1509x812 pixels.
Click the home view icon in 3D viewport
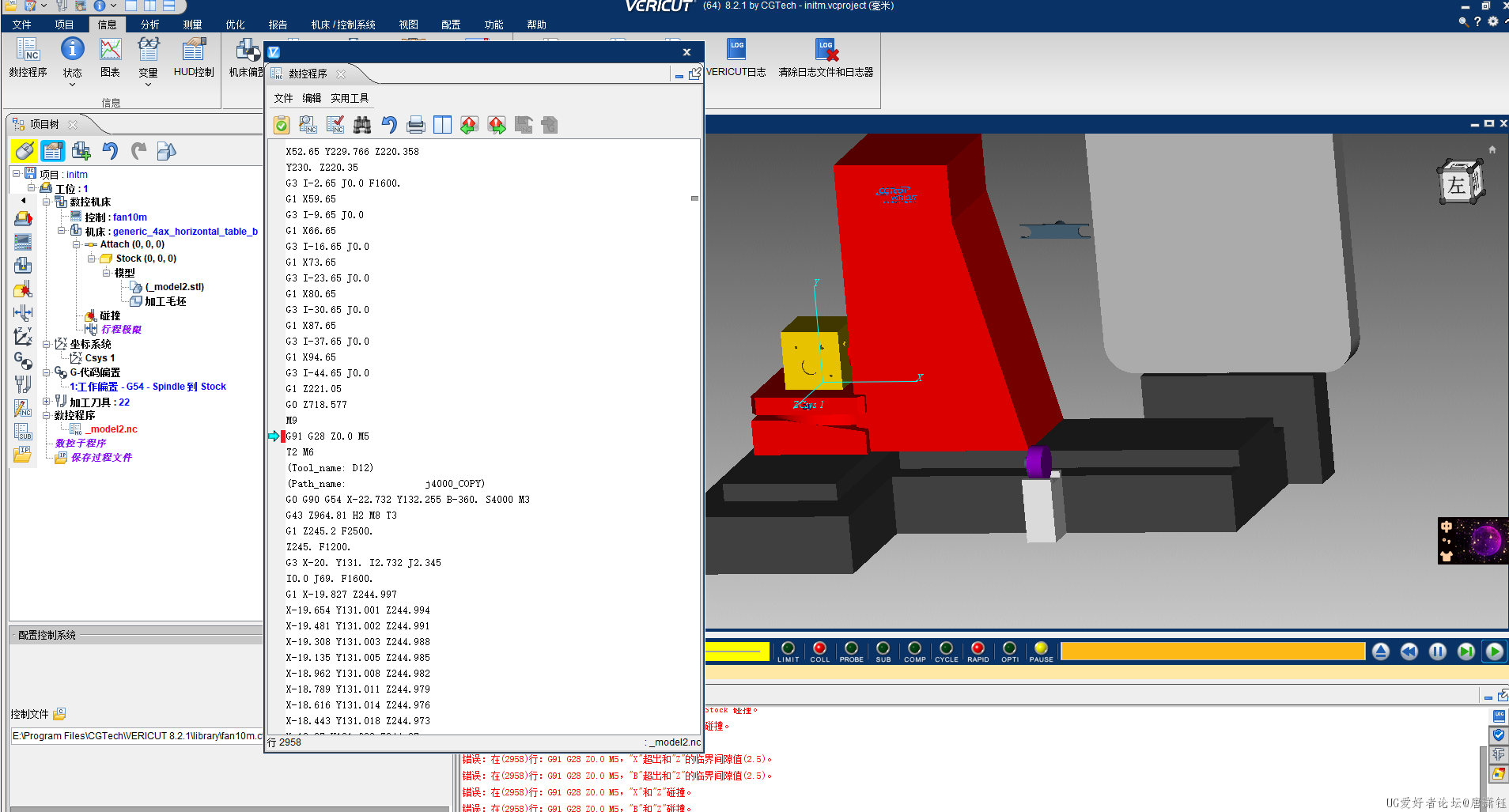1492,149
